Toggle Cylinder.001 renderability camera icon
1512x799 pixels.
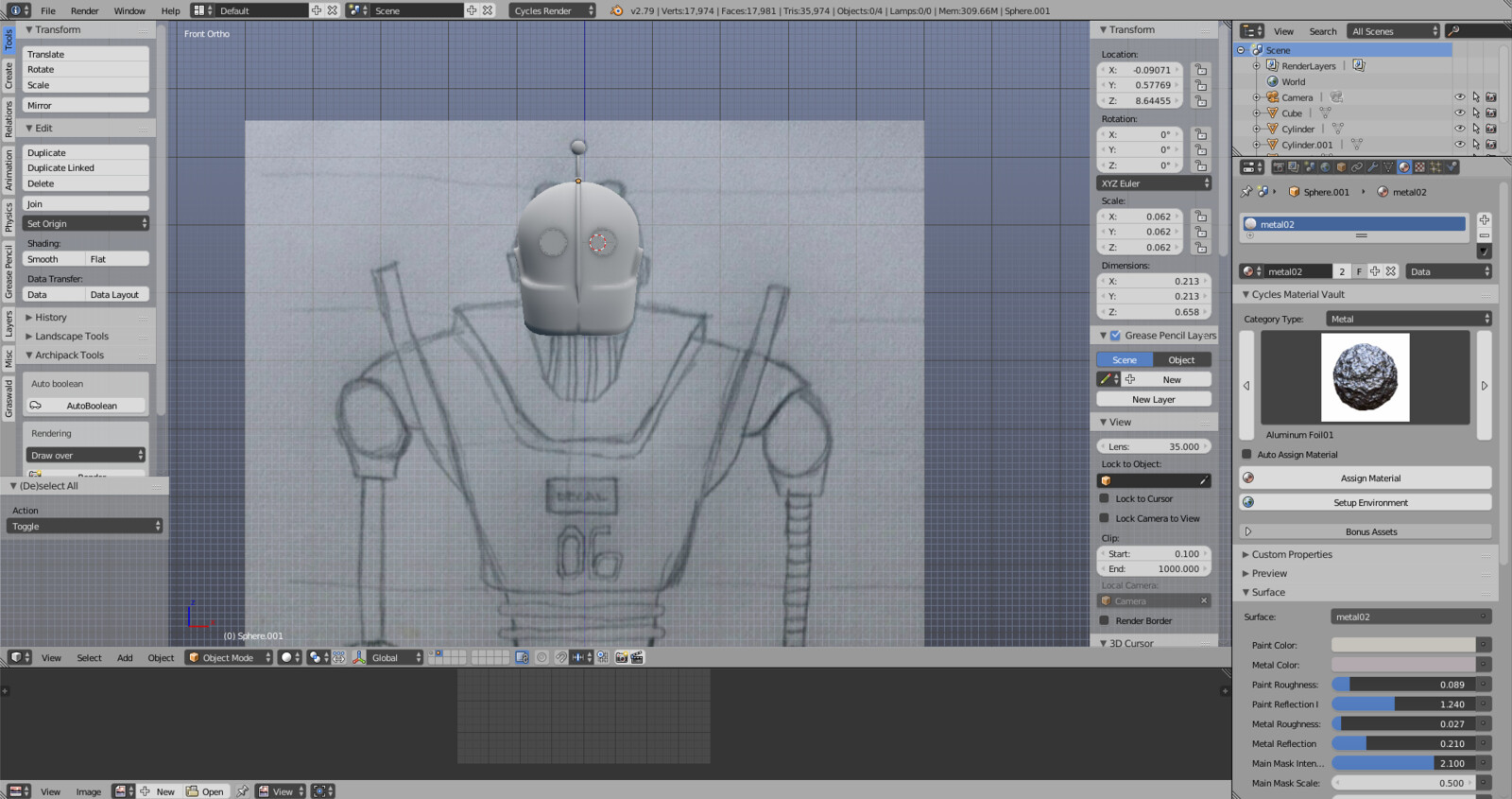tap(1490, 145)
